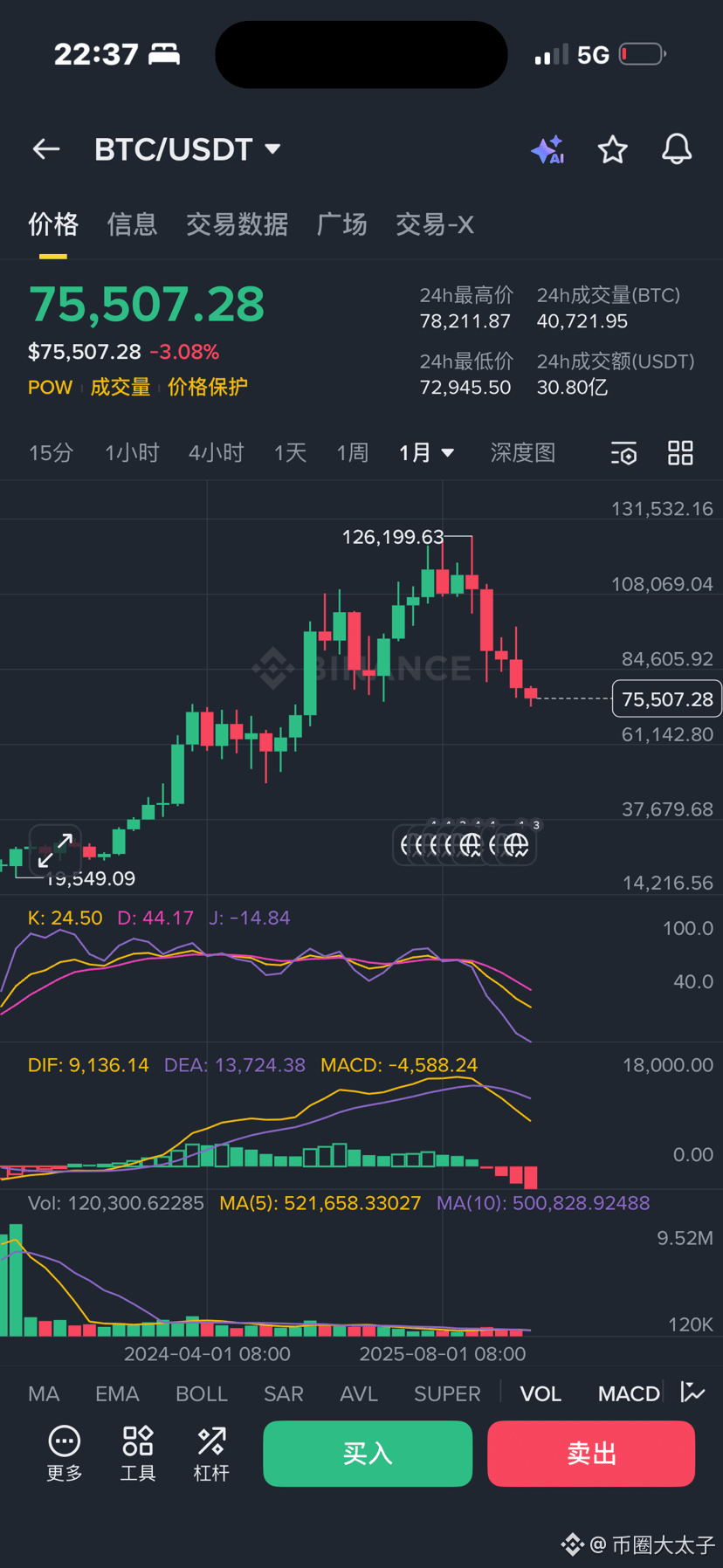
Task: Toggle the SUPER indicator
Action: (447, 1393)
